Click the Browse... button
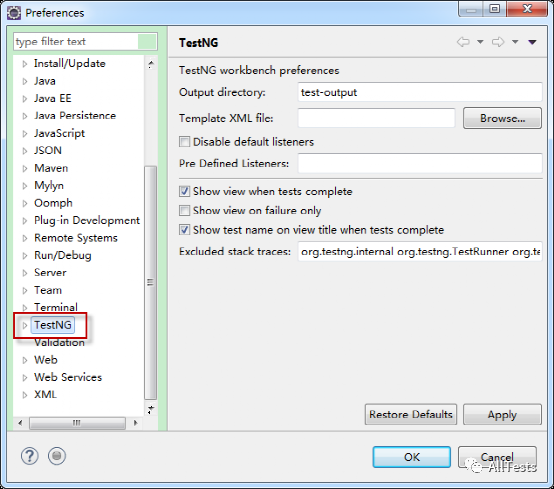The height and width of the screenshot is (489, 554). coord(502,118)
